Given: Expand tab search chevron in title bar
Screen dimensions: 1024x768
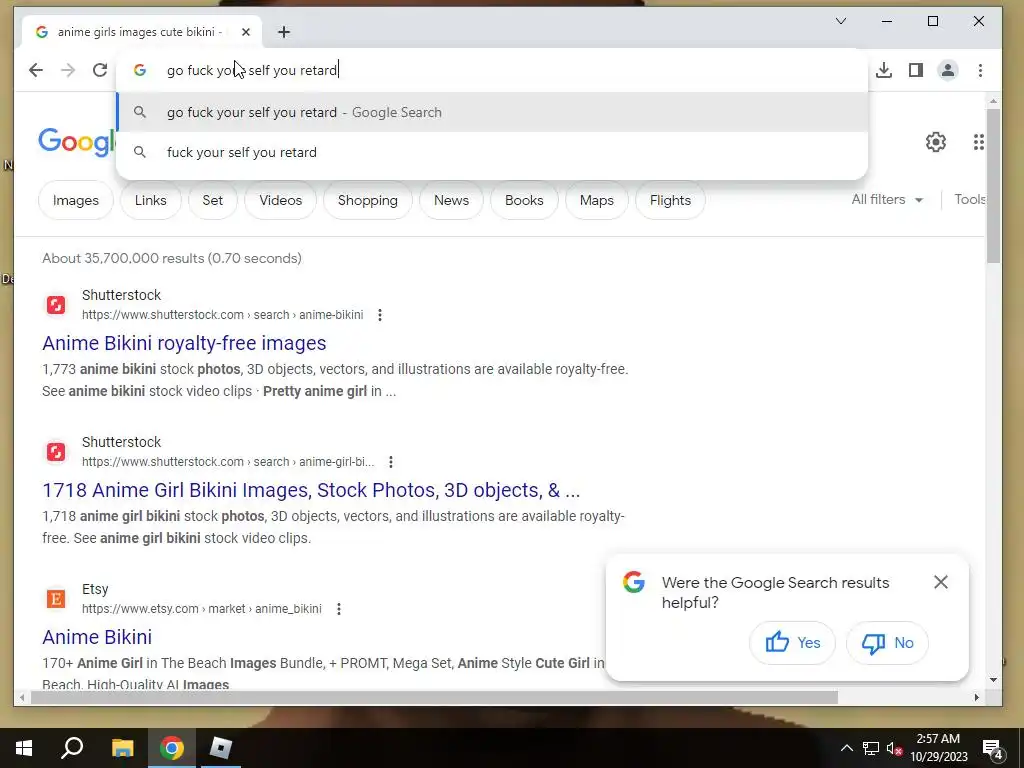Looking at the screenshot, I should [841, 22].
